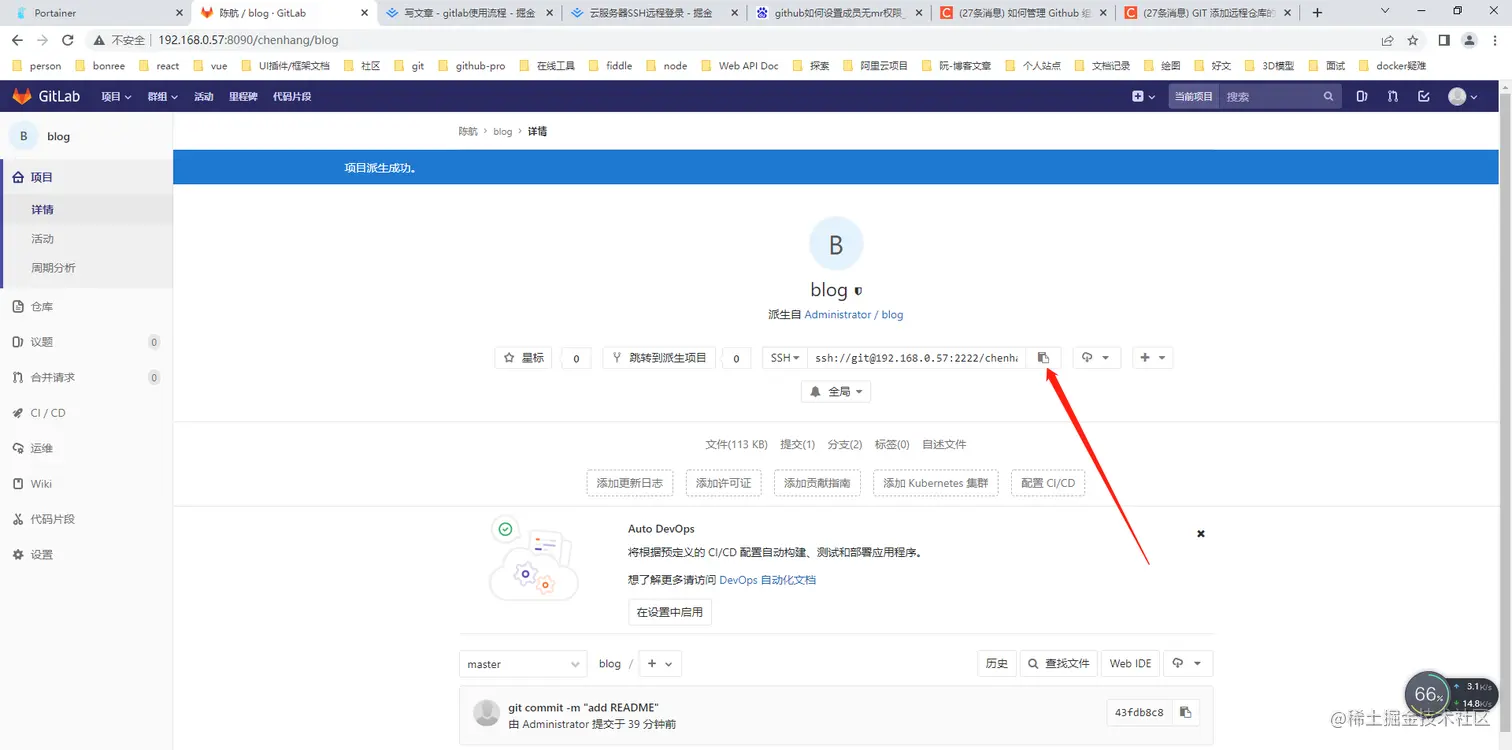Open the navbar plus new-item dropdown
This screenshot has height=750, width=1512.
coord(1143,97)
